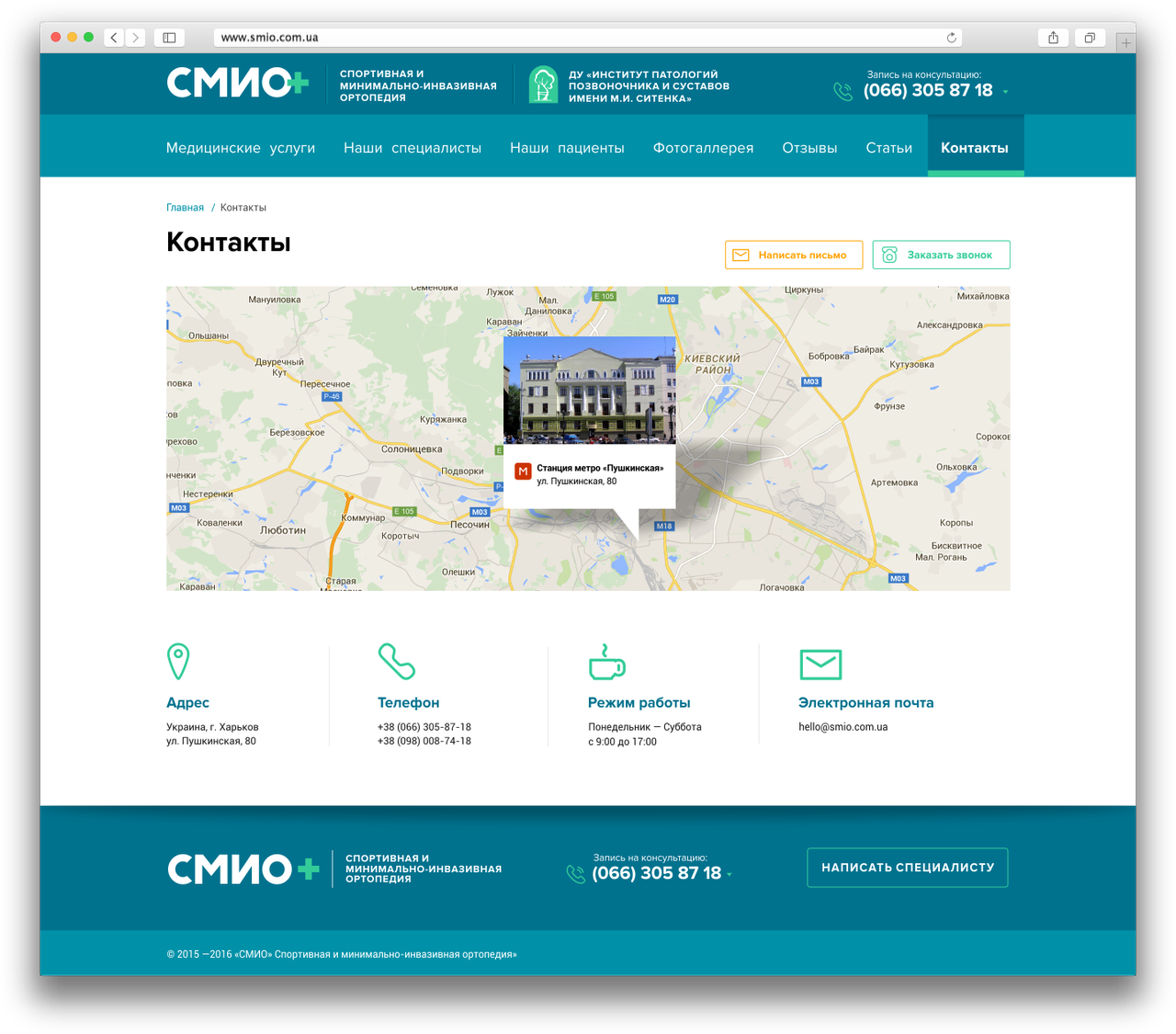Click the Бобровка label on the map
1176x1034 pixels.
pos(829,356)
